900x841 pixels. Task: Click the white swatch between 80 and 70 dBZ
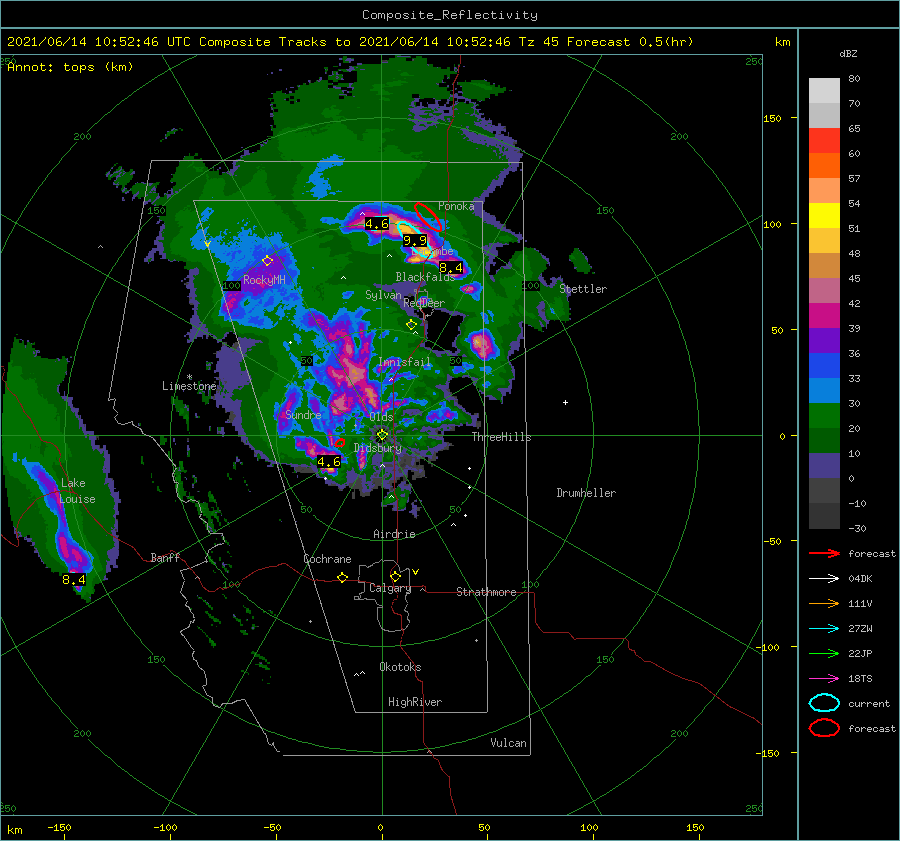[x=824, y=90]
